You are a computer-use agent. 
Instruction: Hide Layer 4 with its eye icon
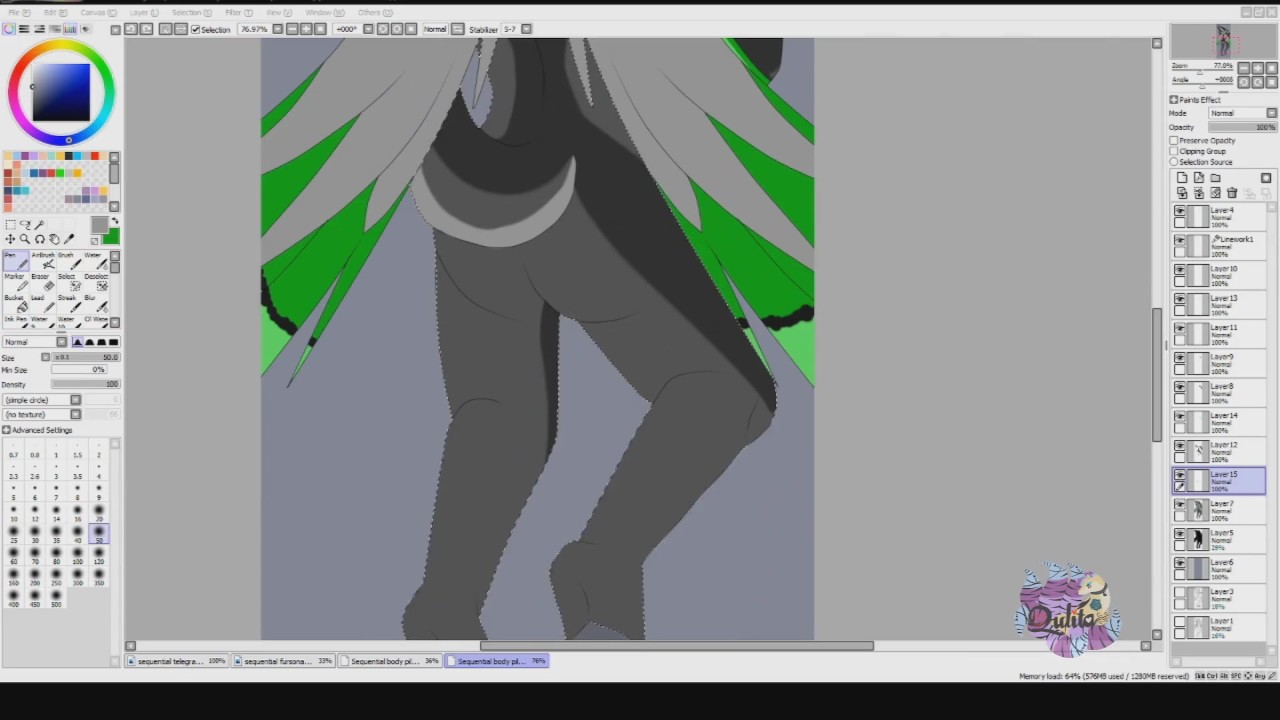coord(1180,212)
